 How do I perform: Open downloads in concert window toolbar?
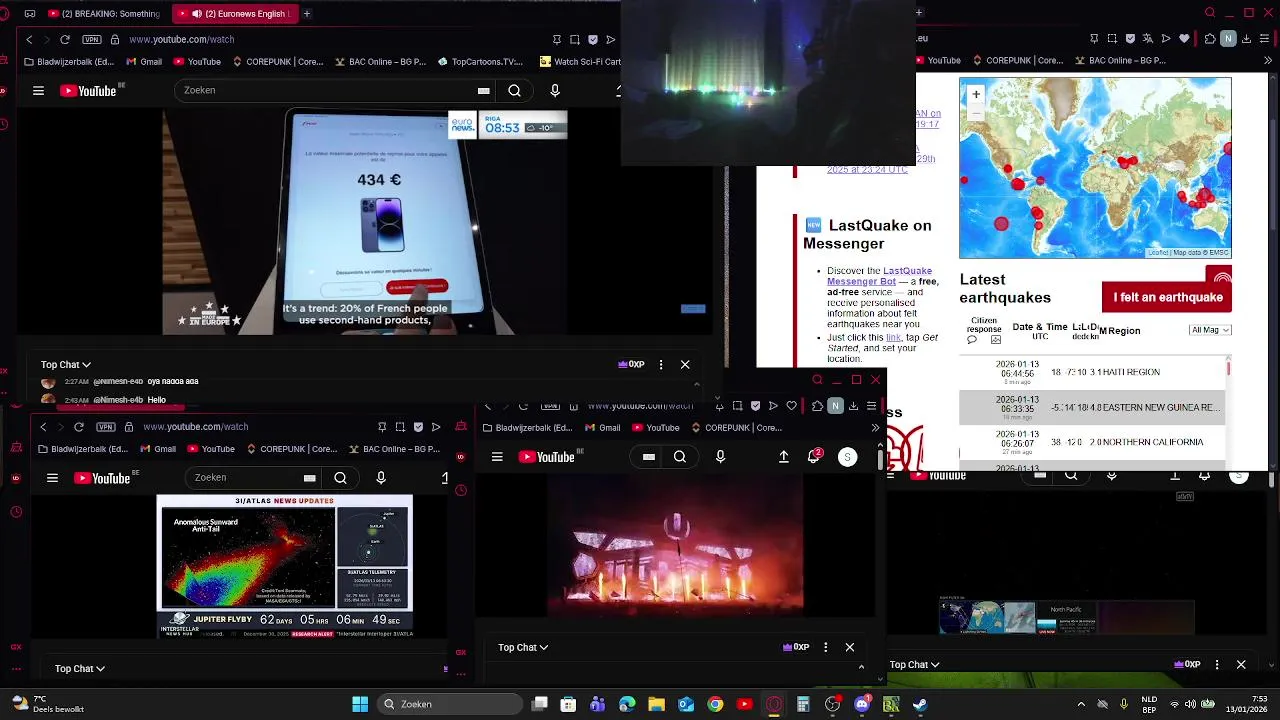[x=853, y=406]
